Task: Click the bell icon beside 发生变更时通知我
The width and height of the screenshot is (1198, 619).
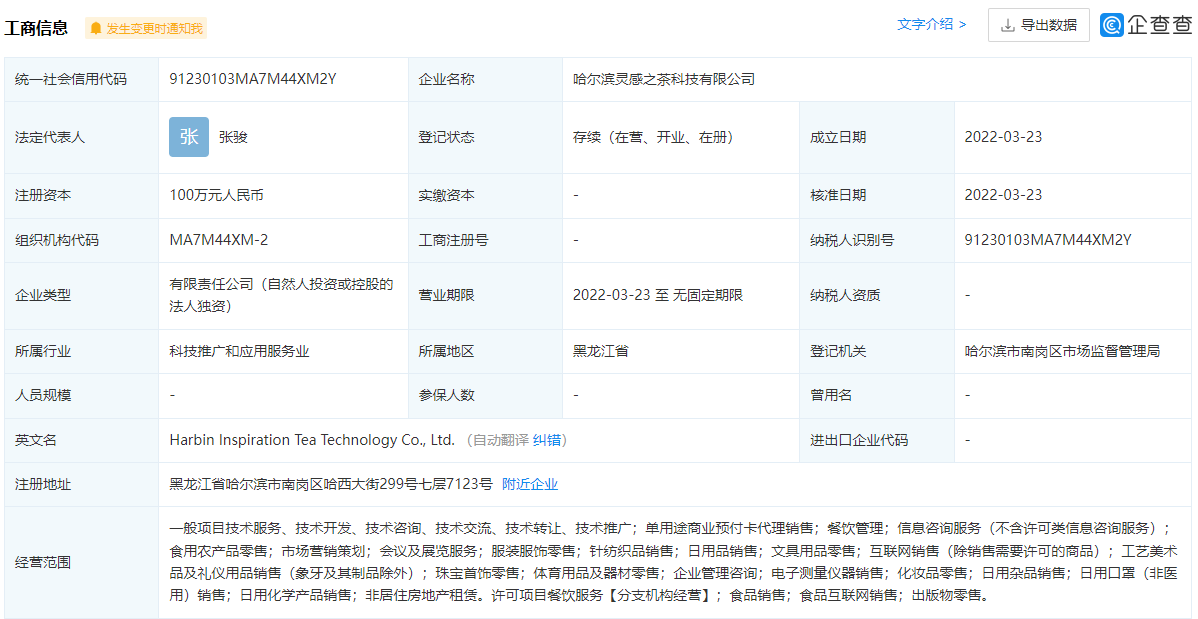Action: click(96, 29)
